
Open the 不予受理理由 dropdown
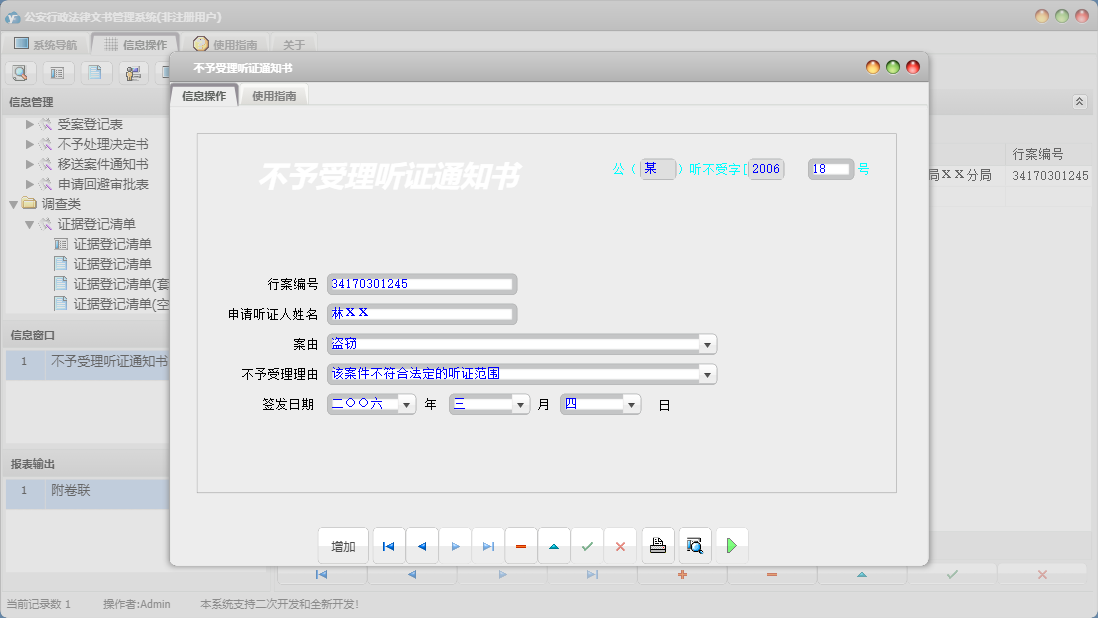tap(708, 373)
